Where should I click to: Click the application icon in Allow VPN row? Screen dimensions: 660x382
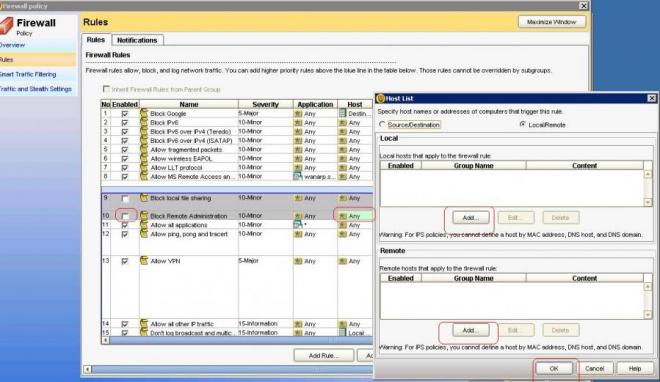pos(298,261)
